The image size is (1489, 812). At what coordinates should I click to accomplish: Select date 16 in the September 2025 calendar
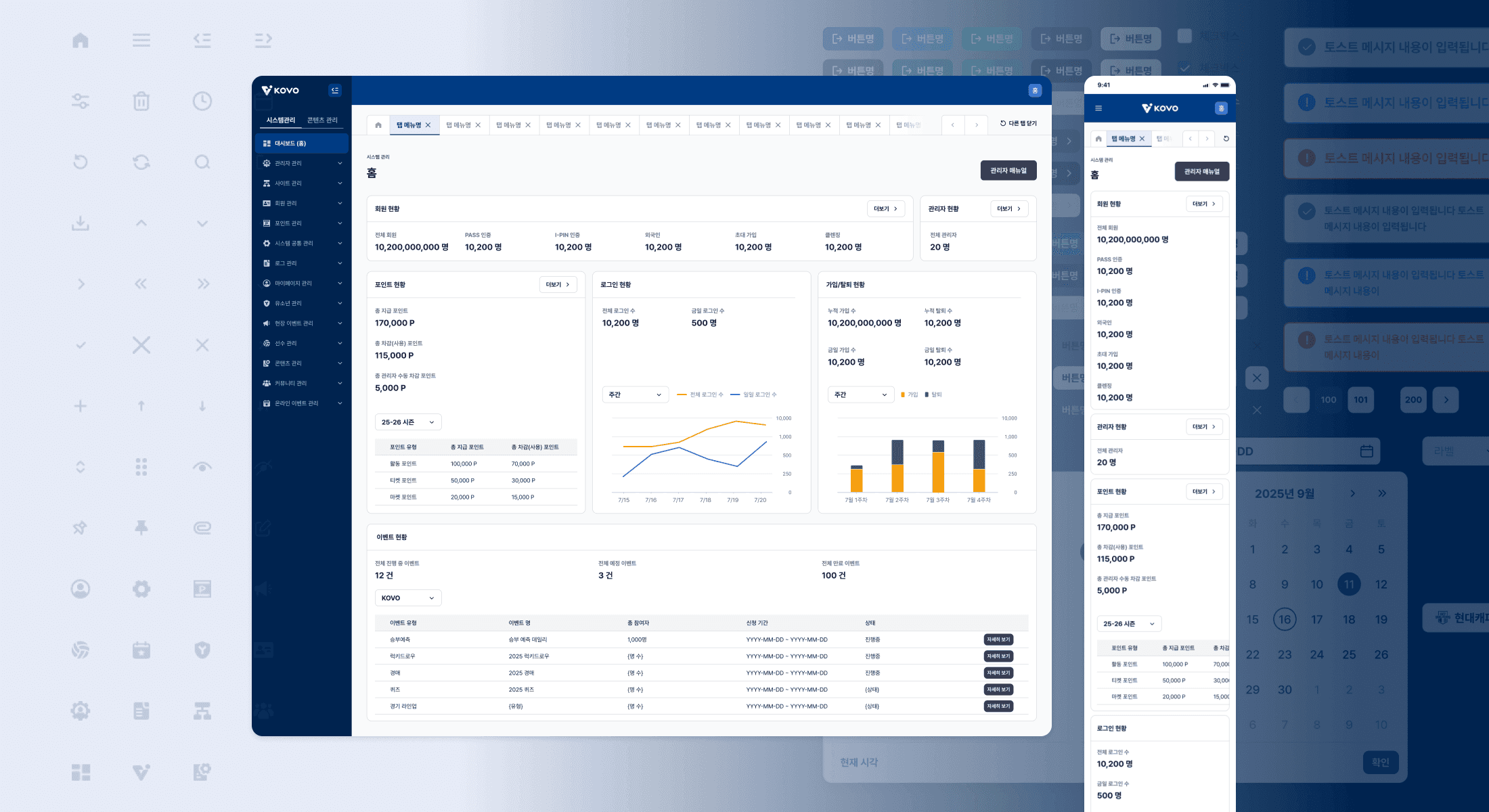[x=1284, y=618]
